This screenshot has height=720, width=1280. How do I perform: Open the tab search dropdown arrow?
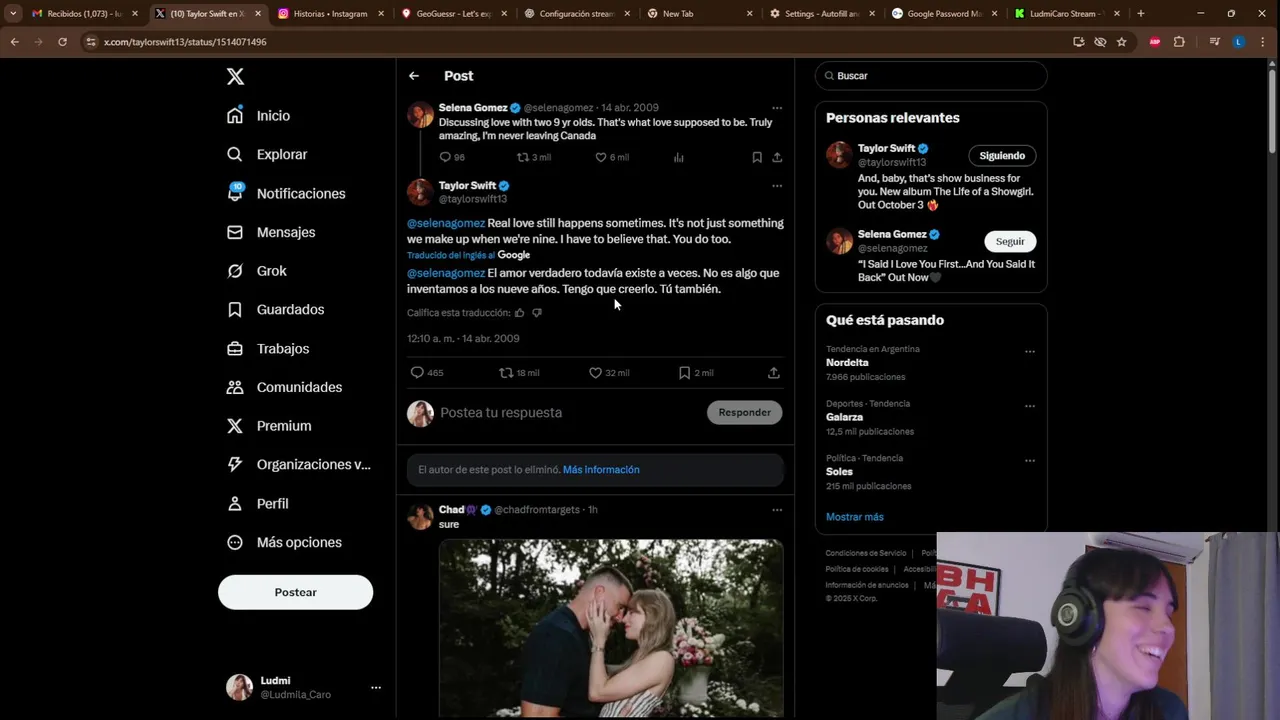13,14
